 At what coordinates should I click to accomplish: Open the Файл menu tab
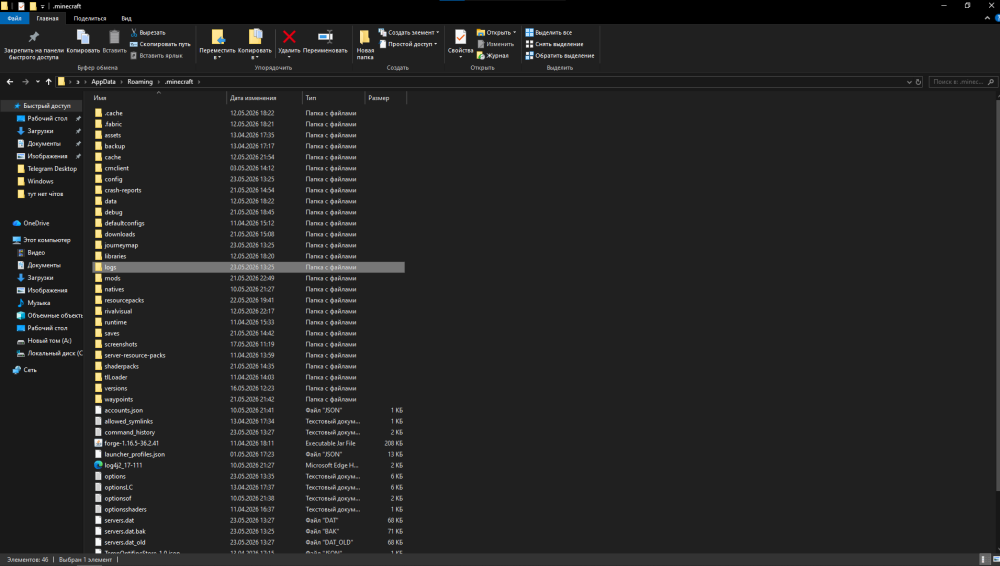[15, 19]
